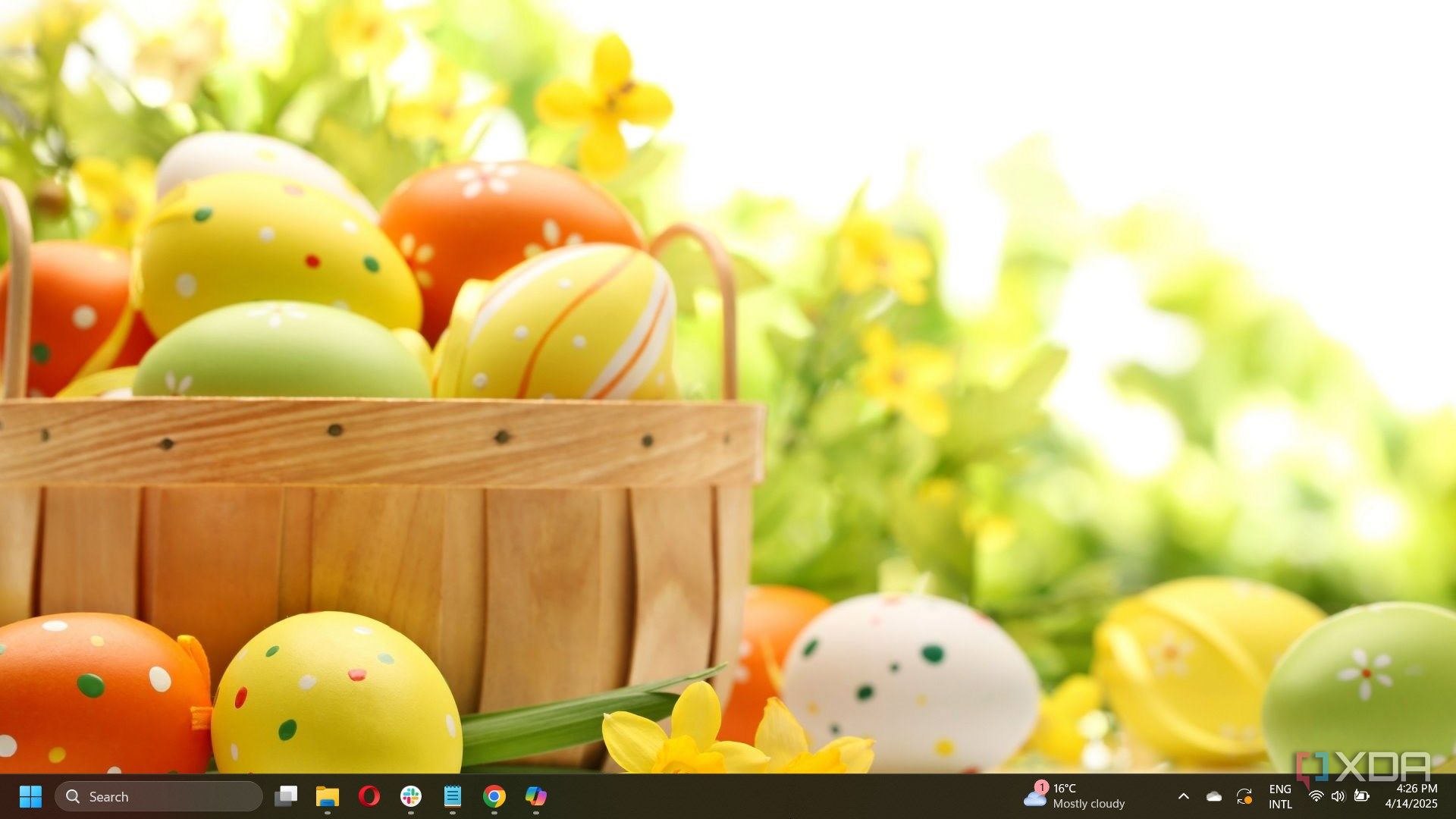Click the Wi-Fi network tray icon

[x=1316, y=796]
